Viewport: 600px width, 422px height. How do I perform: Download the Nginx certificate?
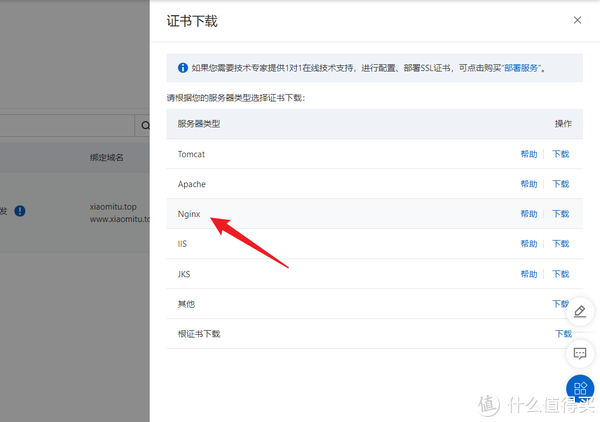(x=561, y=214)
